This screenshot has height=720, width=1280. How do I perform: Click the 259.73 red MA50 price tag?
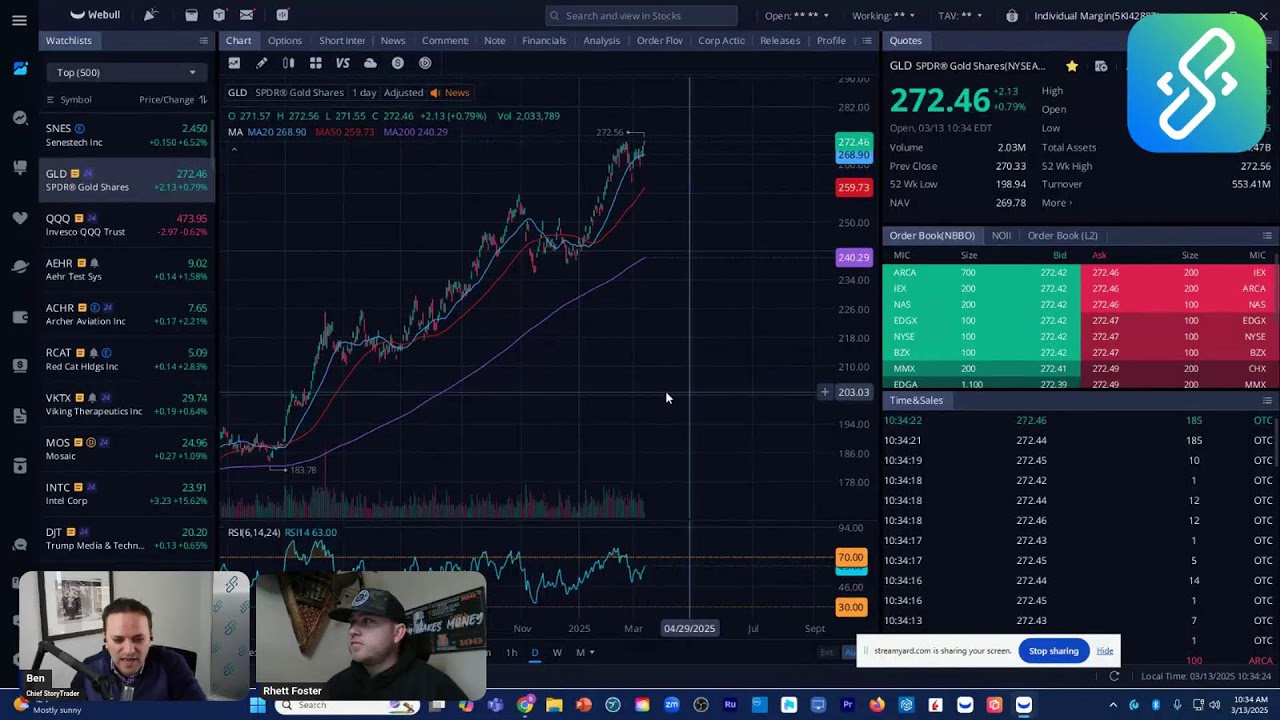click(x=854, y=188)
